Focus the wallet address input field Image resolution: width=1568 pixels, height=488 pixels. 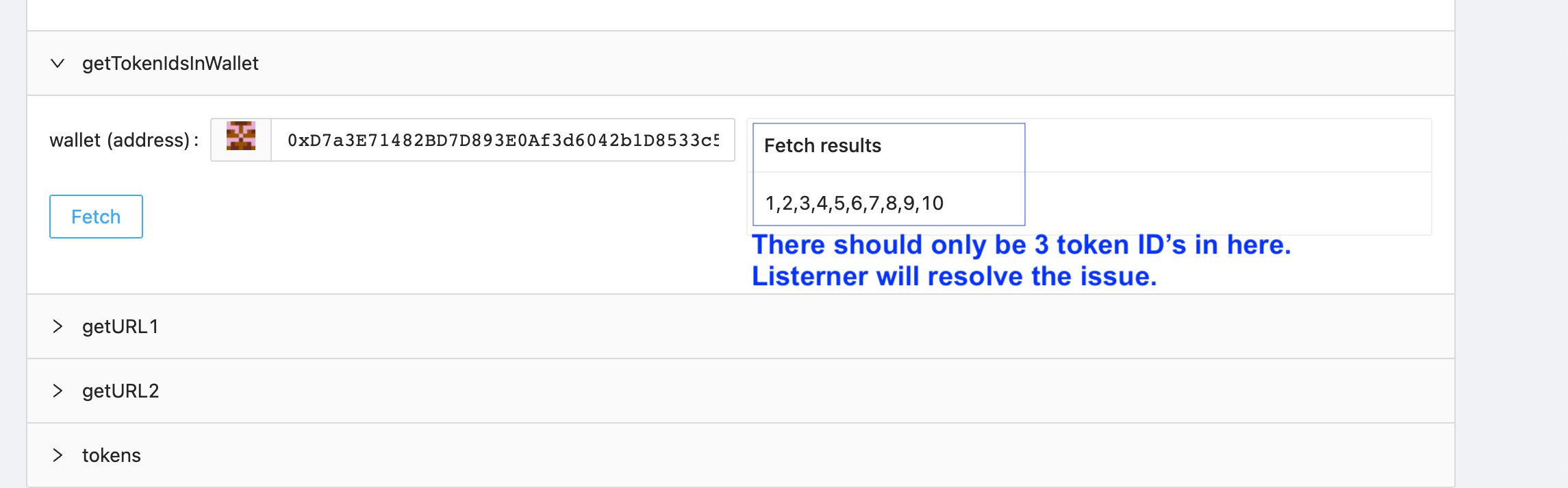tap(503, 140)
